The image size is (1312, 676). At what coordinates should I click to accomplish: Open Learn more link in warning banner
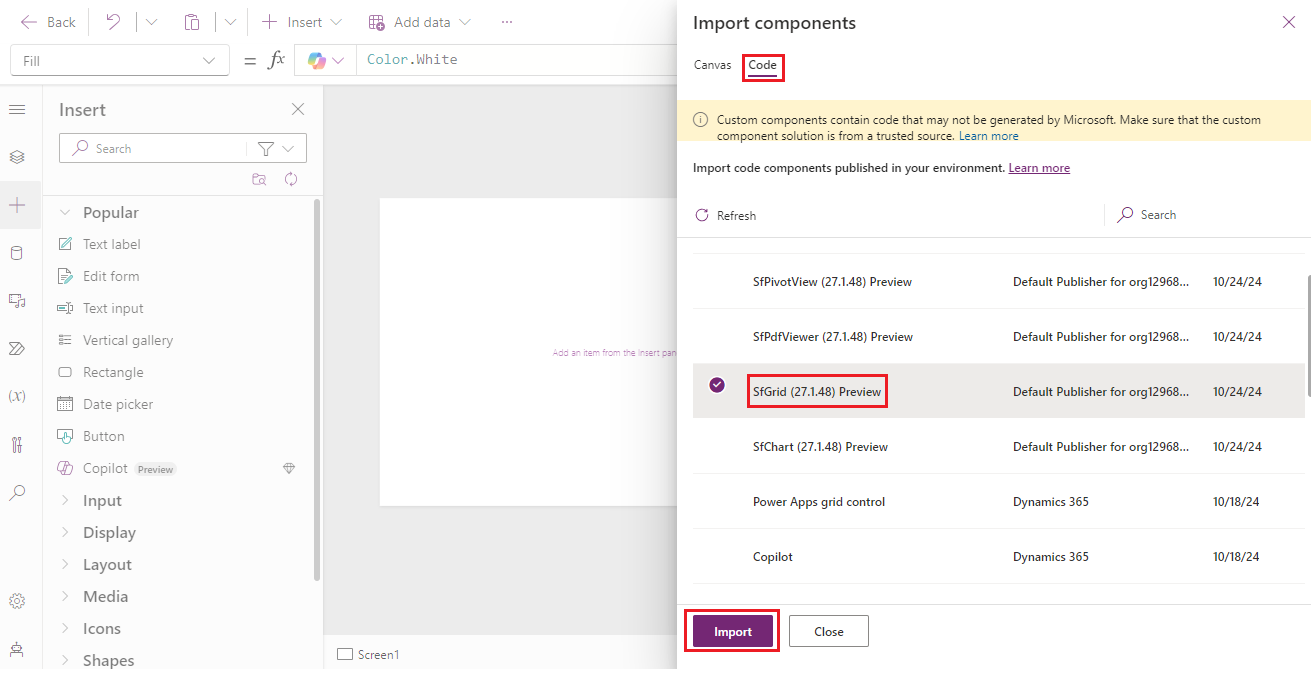click(988, 136)
